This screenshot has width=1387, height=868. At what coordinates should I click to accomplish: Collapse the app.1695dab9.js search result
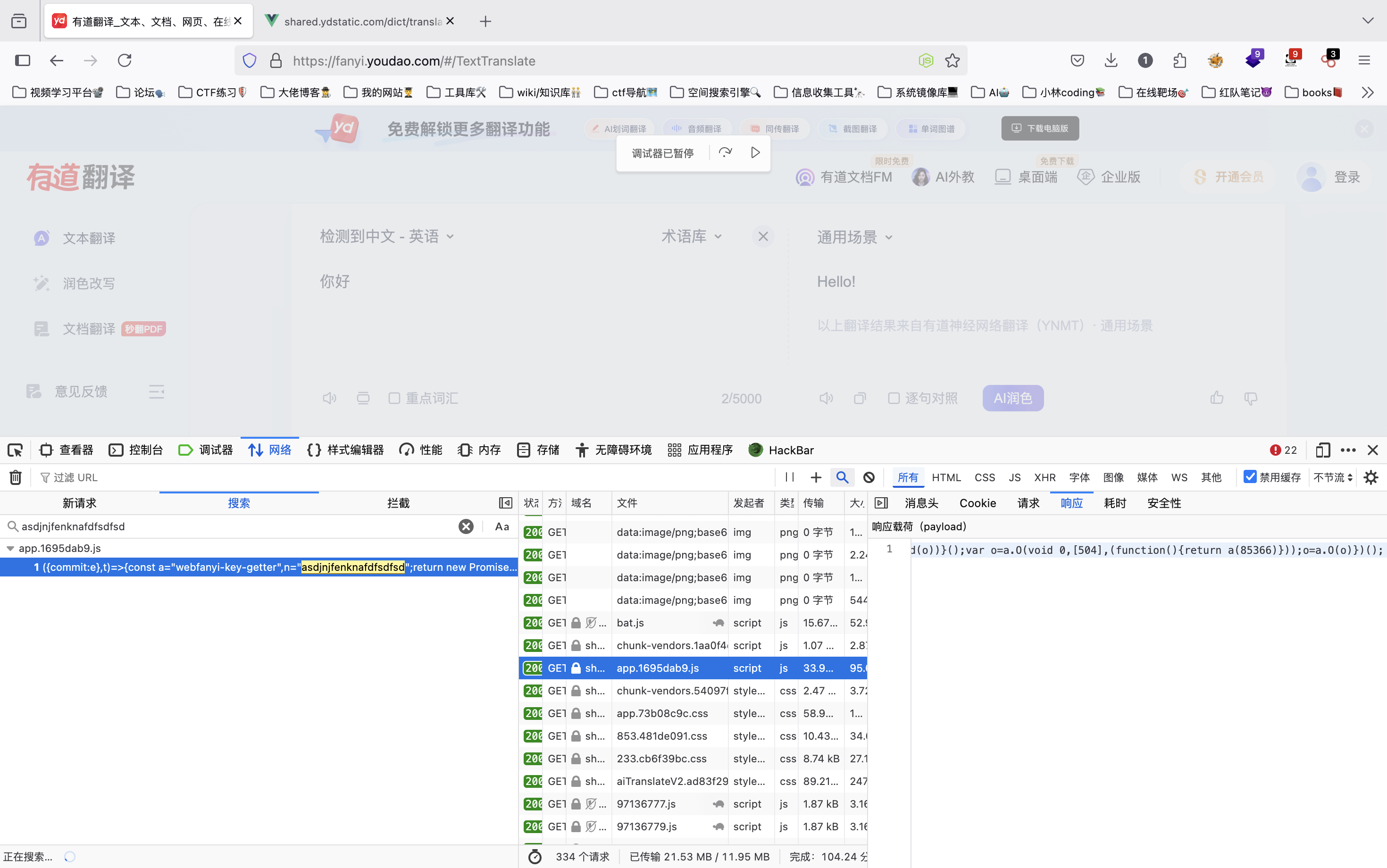(10, 548)
